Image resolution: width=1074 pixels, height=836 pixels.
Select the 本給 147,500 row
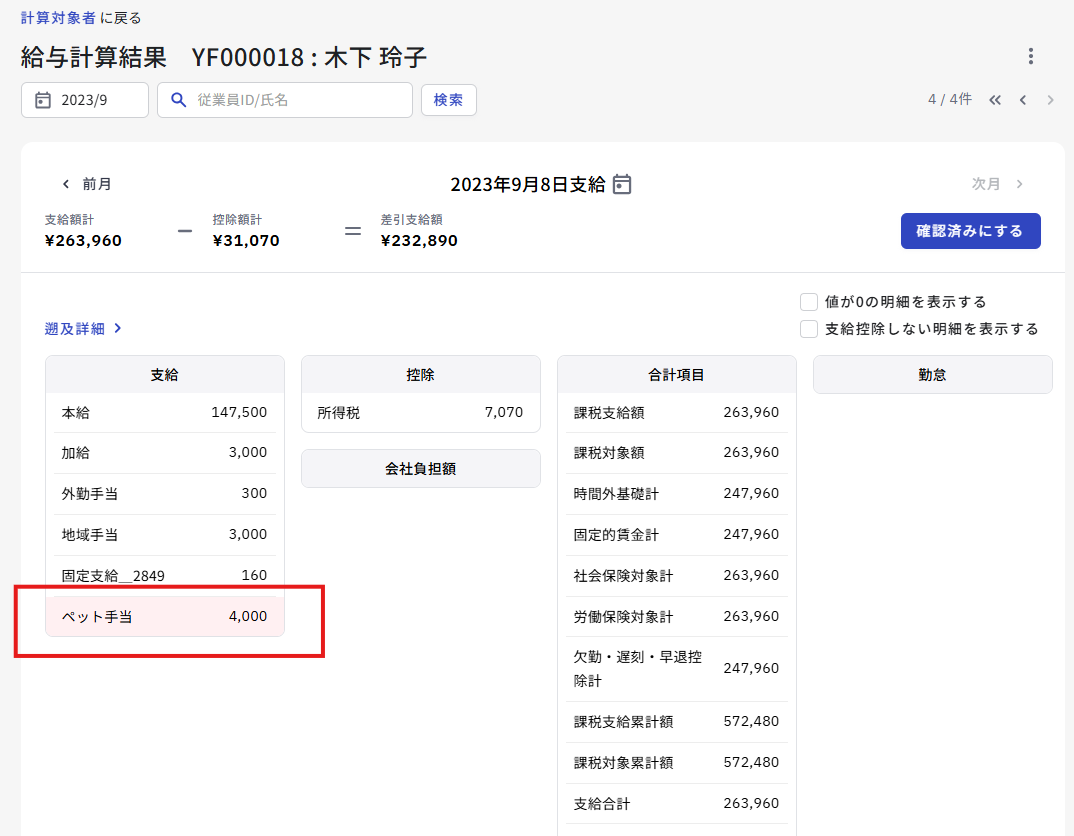click(x=164, y=412)
